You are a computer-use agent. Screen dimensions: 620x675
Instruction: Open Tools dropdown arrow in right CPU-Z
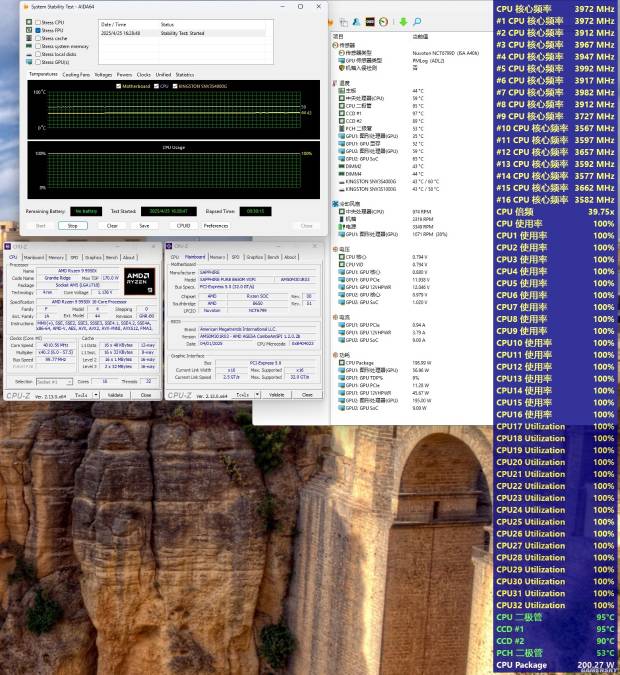tap(257, 394)
